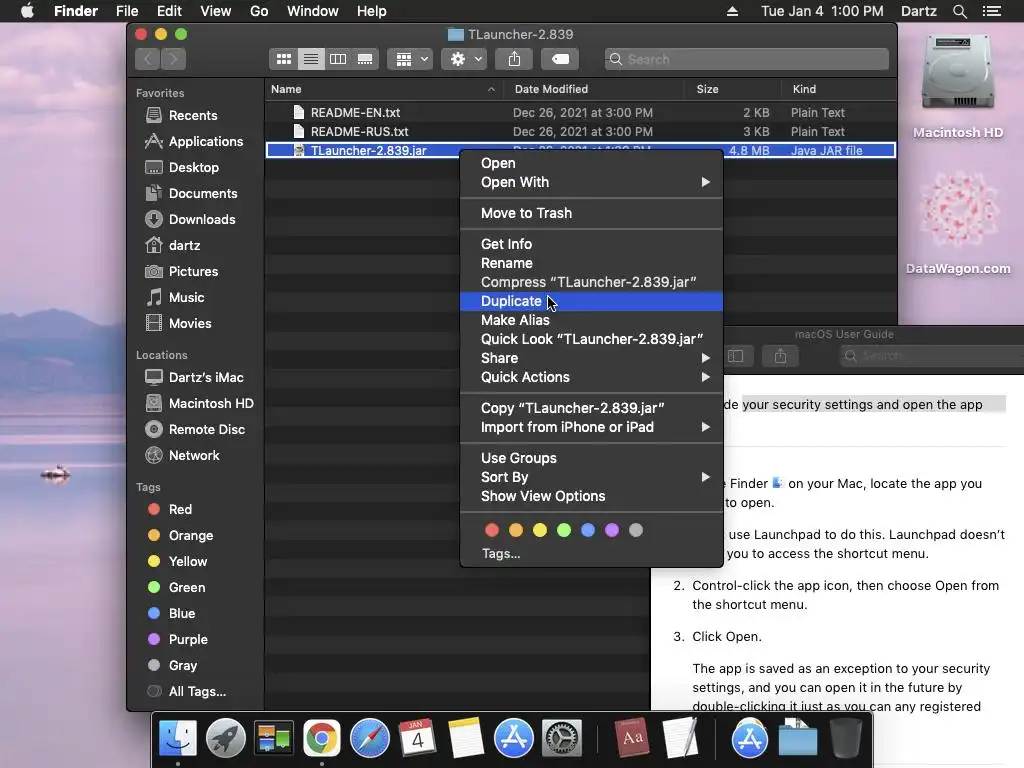Apply purple tag color in context menu

click(x=612, y=530)
